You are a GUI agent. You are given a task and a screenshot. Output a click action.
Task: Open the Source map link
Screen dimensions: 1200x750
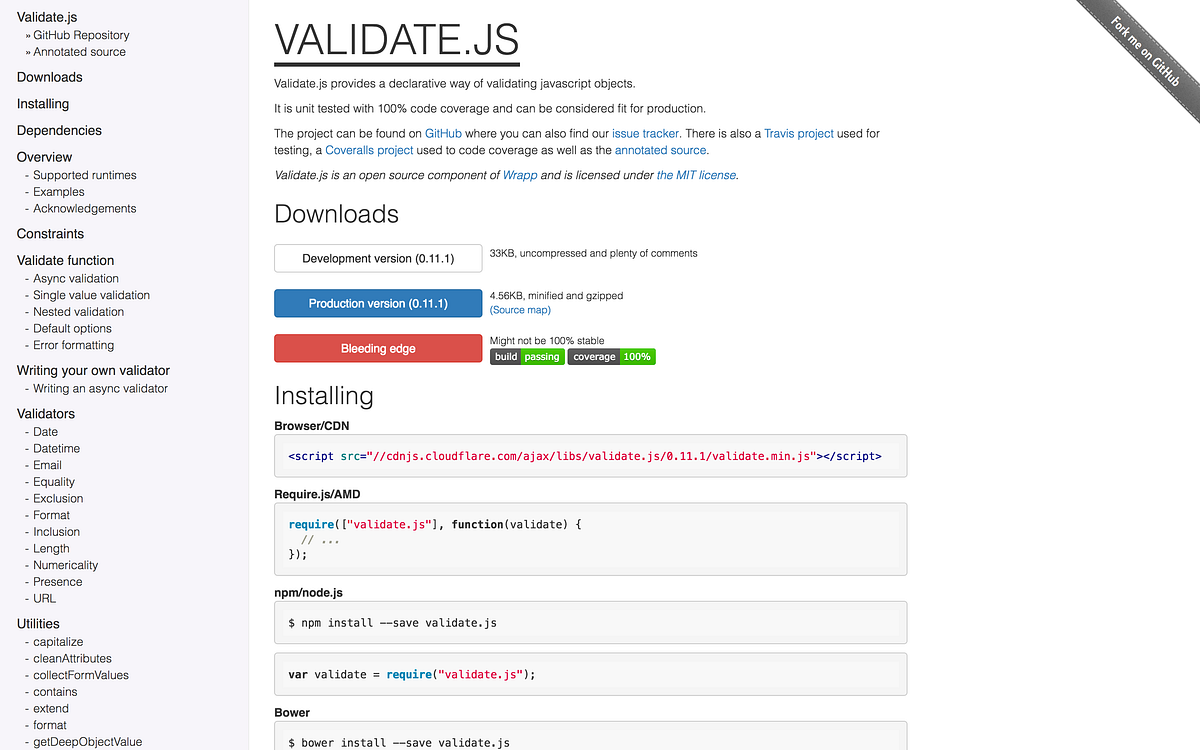coord(519,310)
